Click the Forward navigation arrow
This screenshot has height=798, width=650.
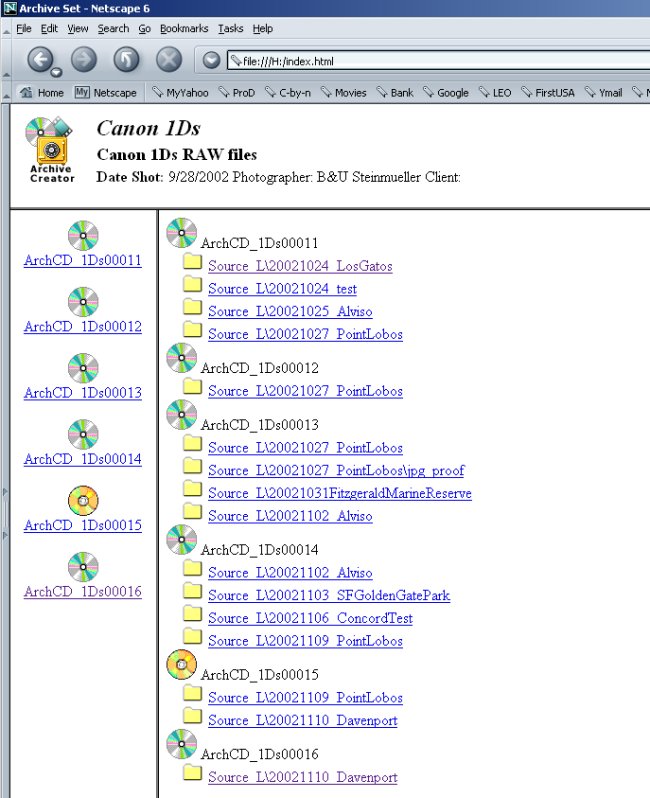click(83, 60)
